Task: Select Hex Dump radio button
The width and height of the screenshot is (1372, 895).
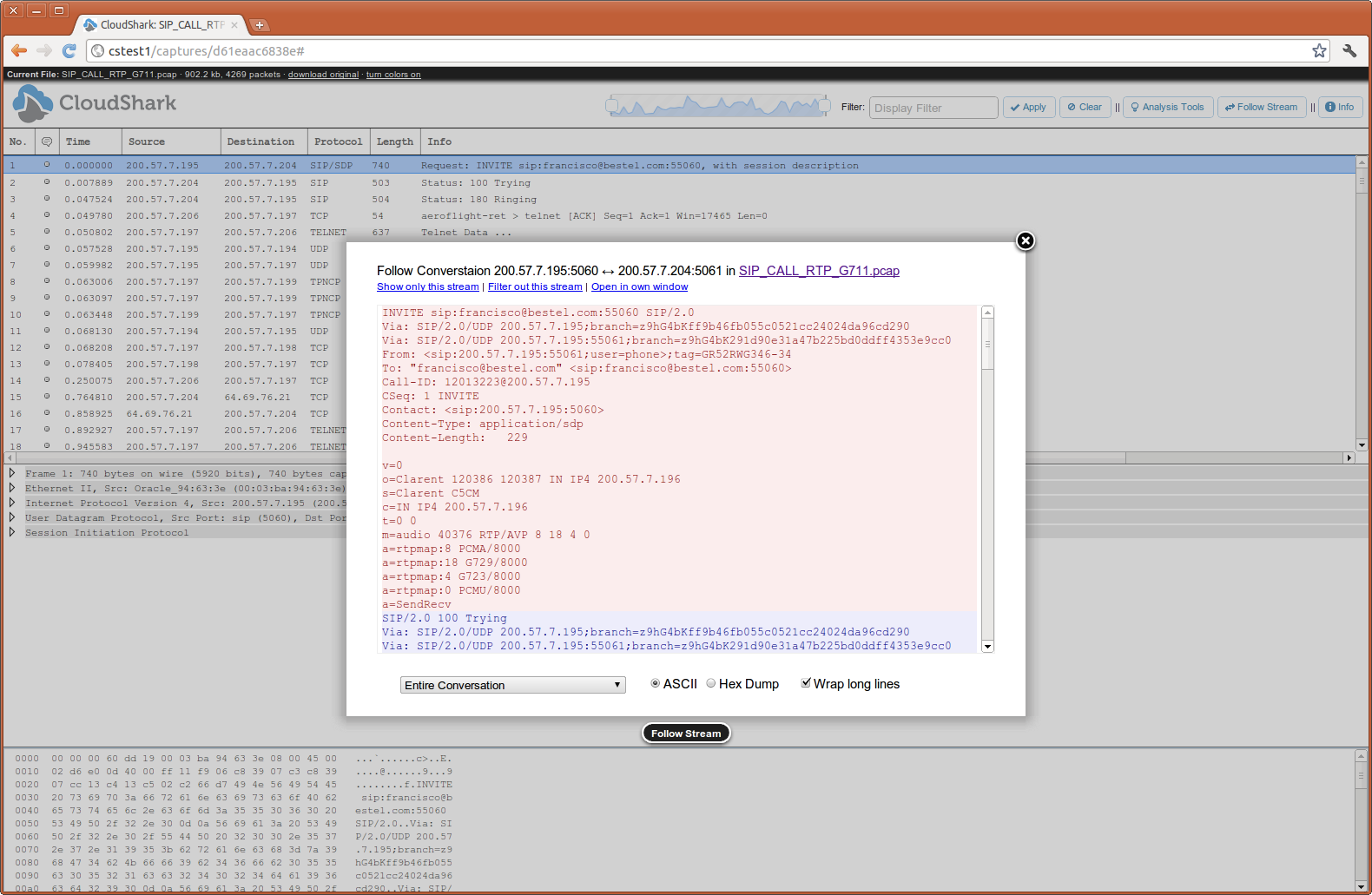Action: click(711, 683)
